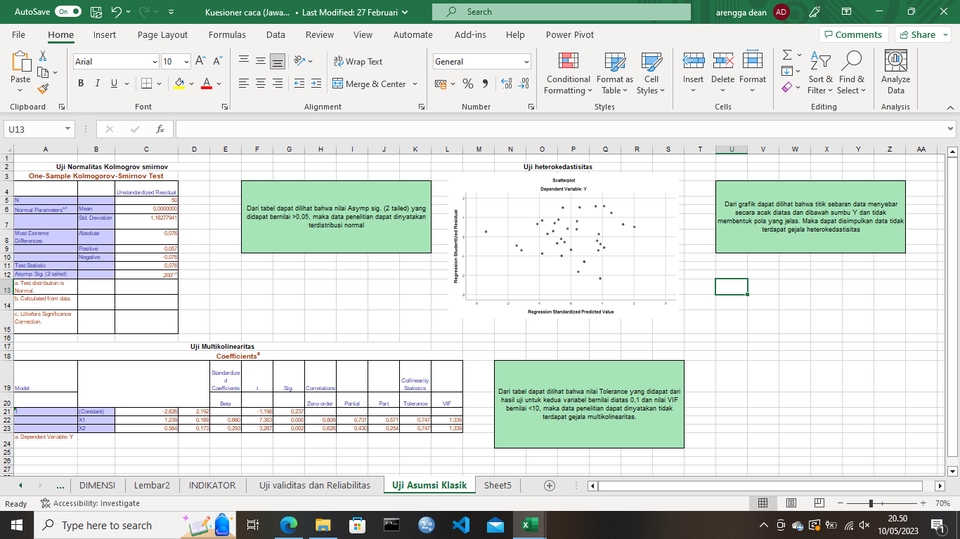
Task: Switch to Uji validitas dan Reliabilitas sheet
Action: click(x=315, y=485)
